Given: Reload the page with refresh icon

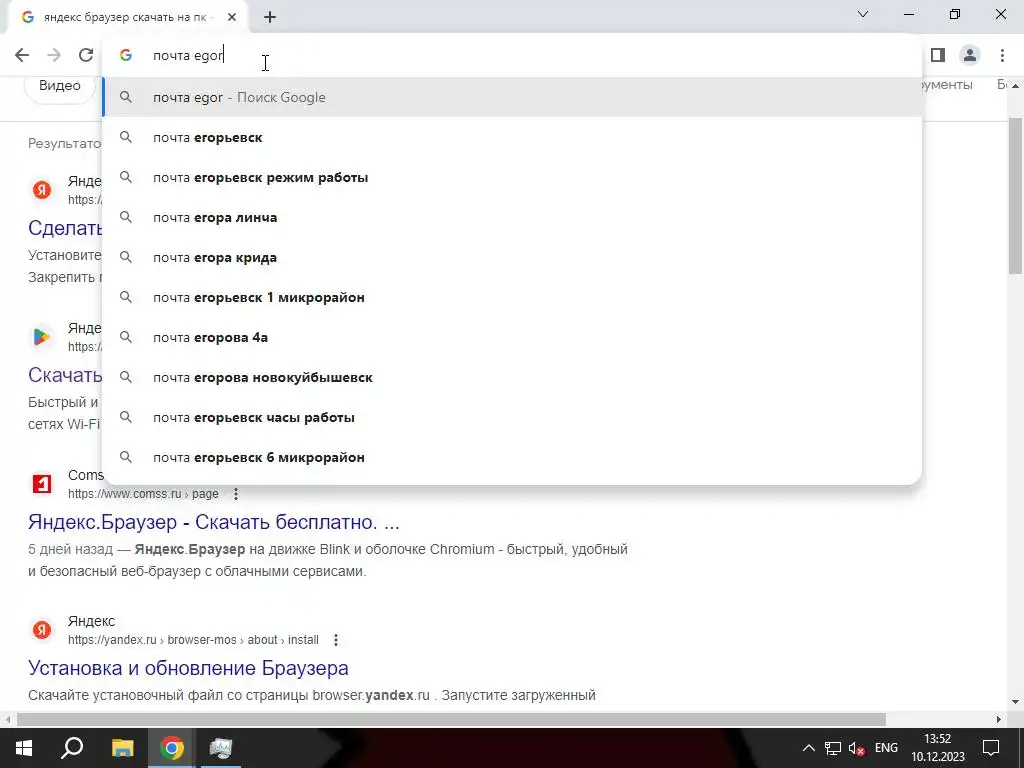Looking at the screenshot, I should [86, 56].
